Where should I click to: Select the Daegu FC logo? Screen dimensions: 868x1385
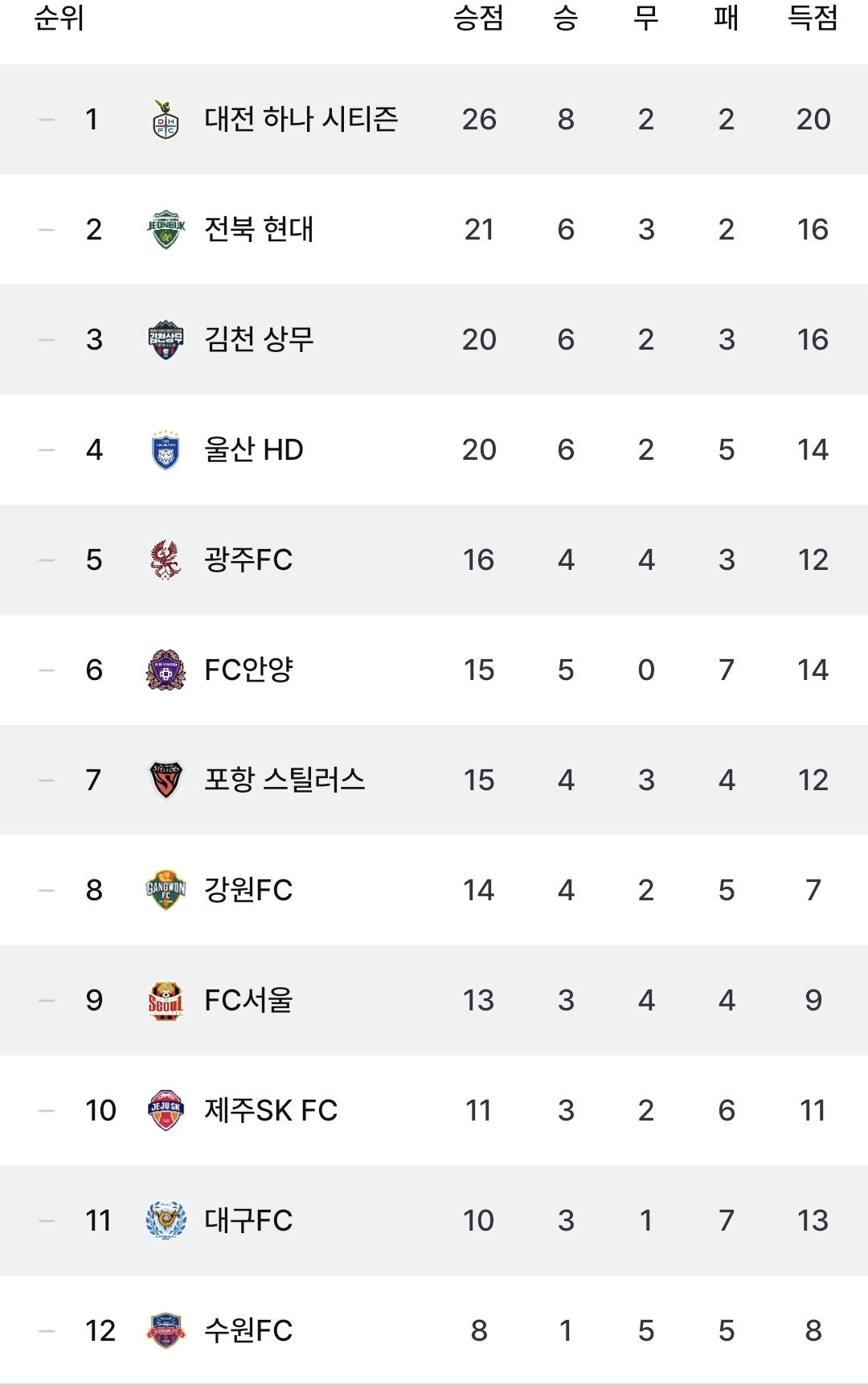[166, 1221]
